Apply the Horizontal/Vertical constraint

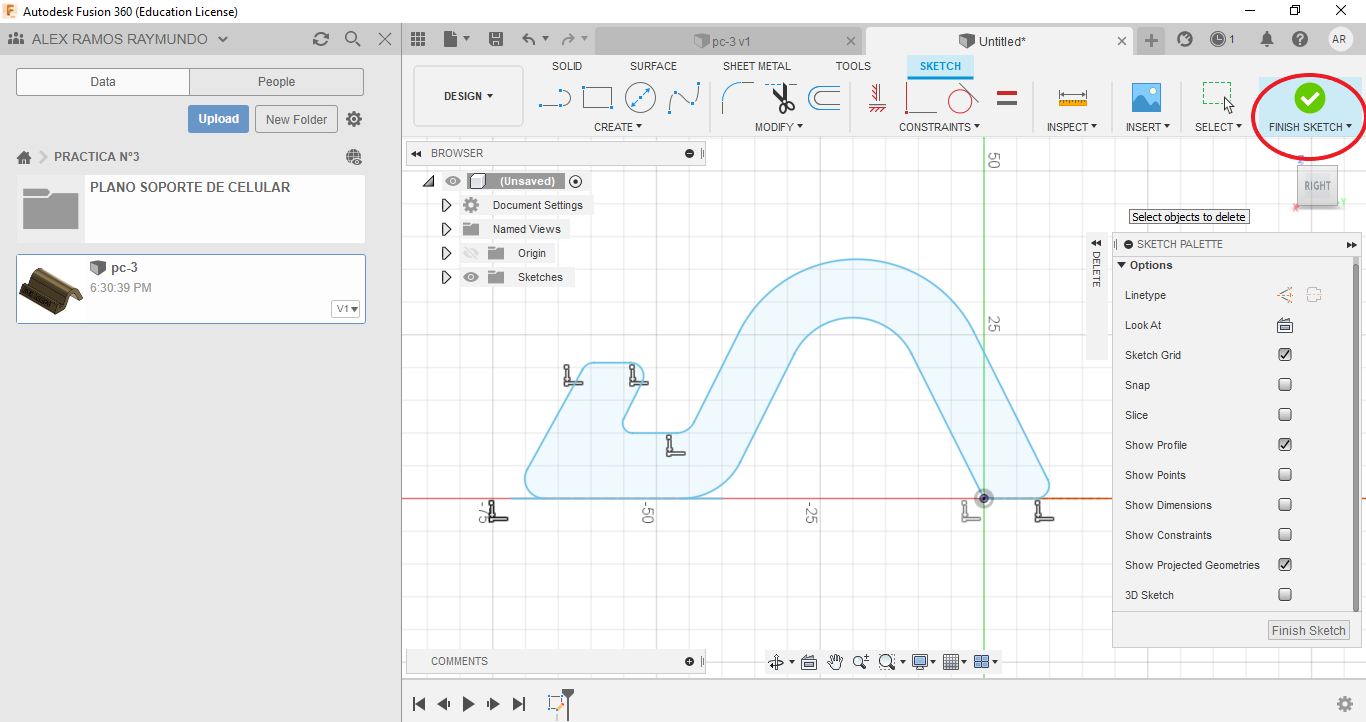tap(878, 97)
